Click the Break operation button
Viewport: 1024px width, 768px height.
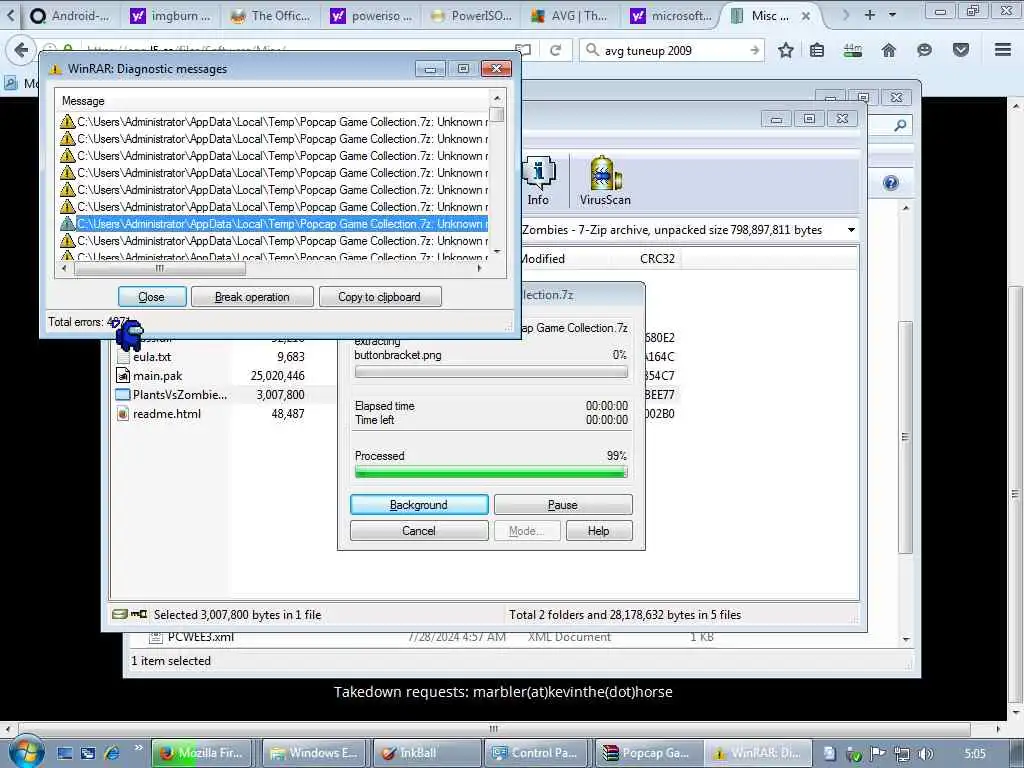coord(252,296)
